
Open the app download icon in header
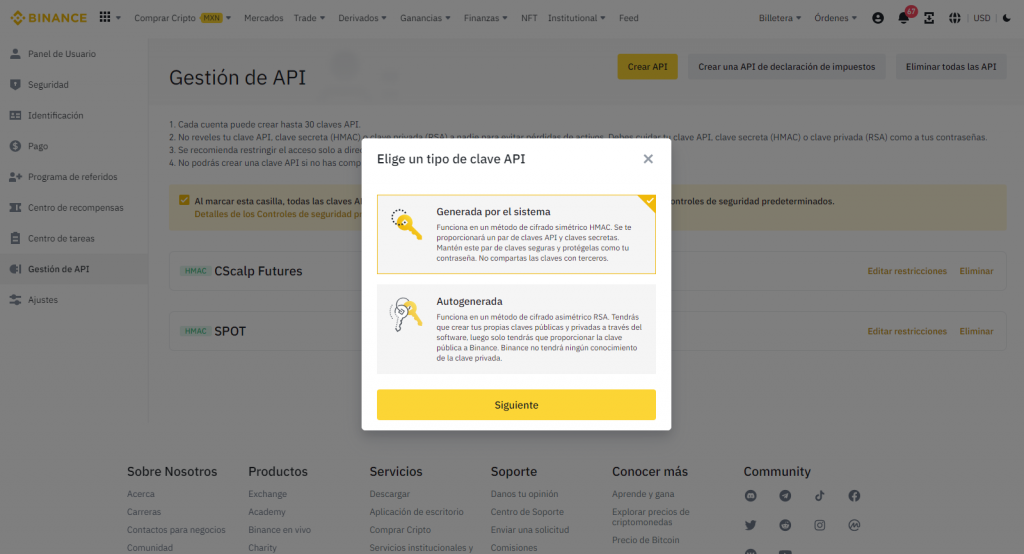929,18
